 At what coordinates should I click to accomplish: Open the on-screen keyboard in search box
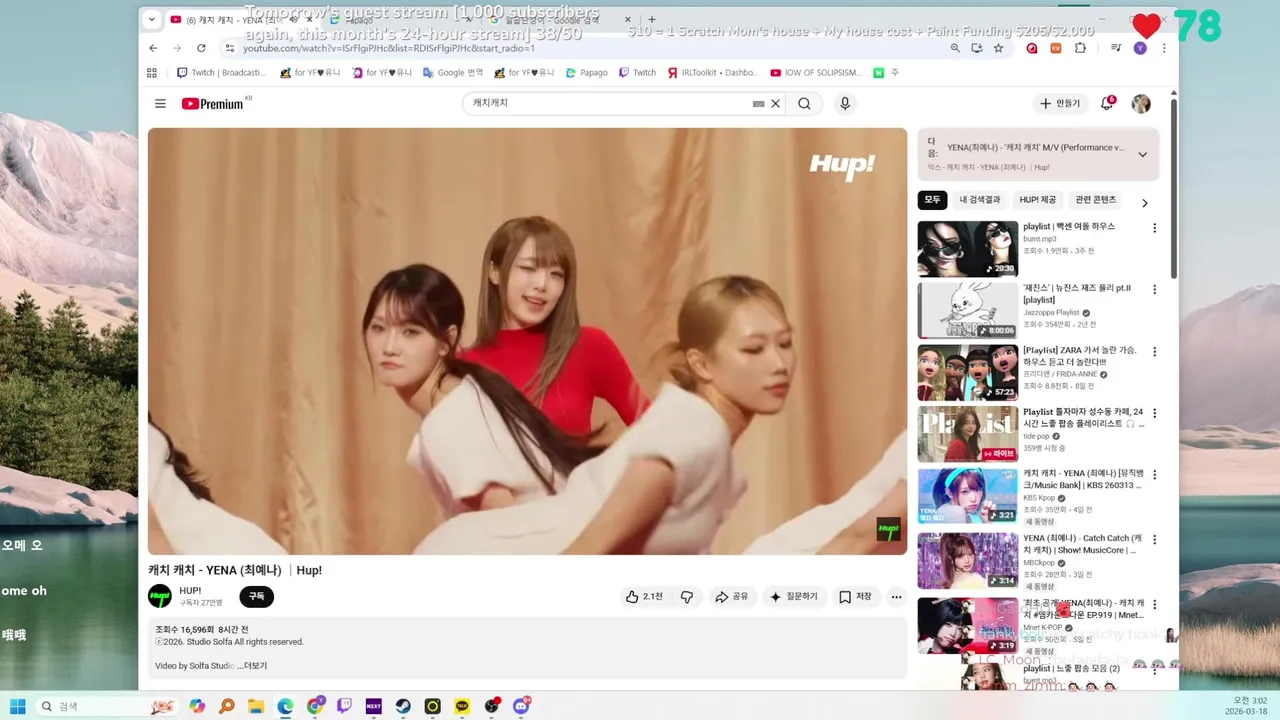(758, 104)
